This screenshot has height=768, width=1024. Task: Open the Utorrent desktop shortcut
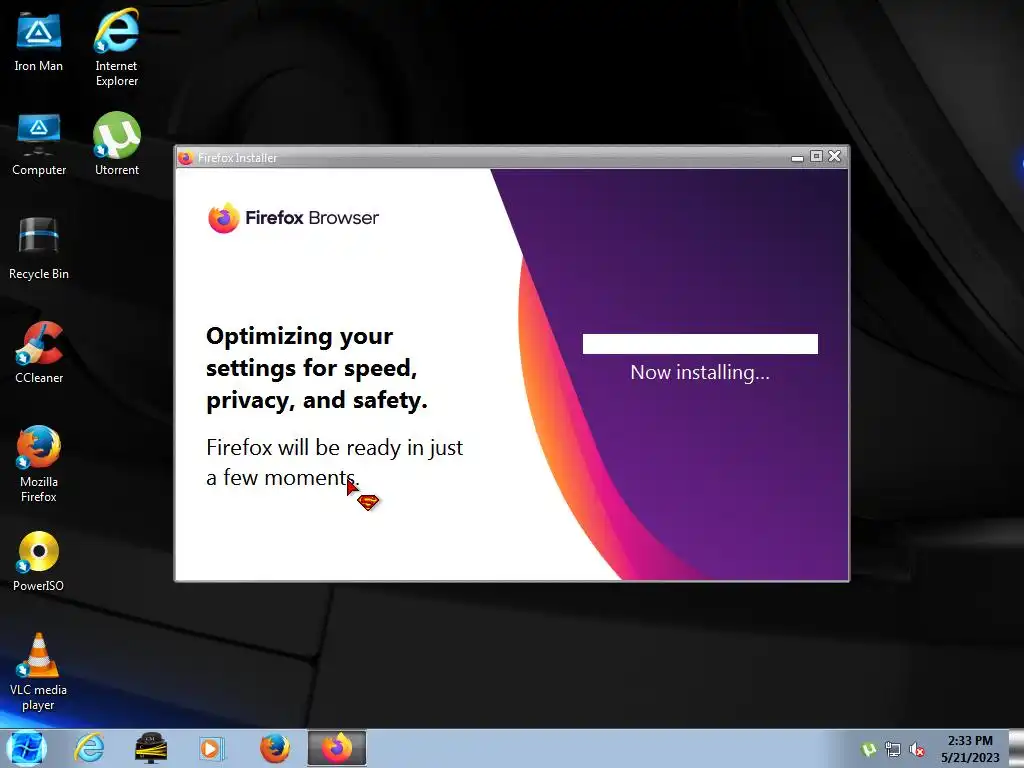tap(117, 144)
